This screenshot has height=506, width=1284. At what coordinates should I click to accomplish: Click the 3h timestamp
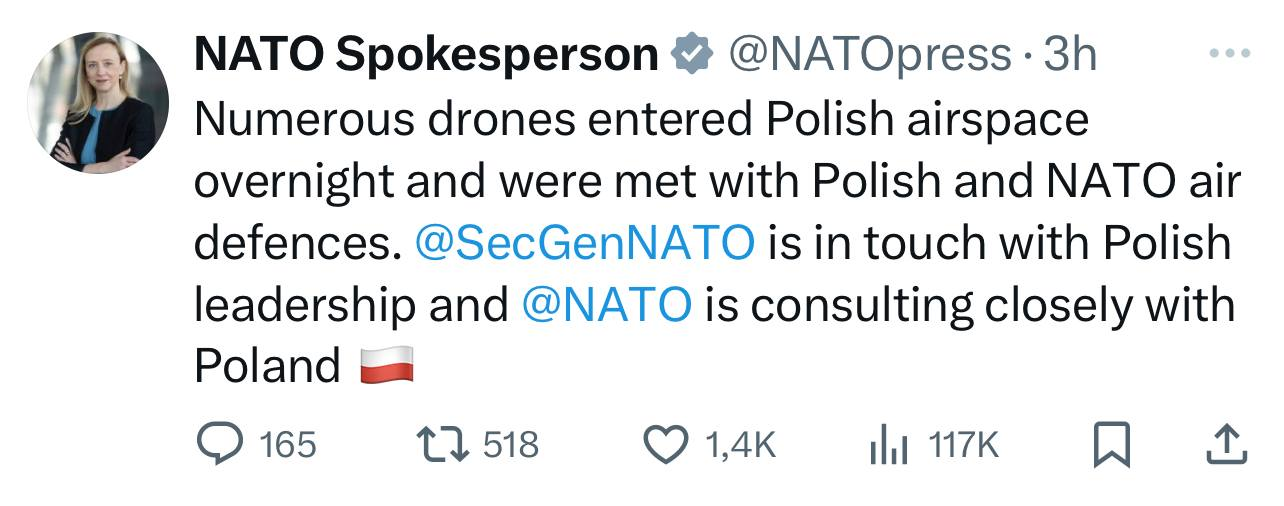click(x=1070, y=55)
